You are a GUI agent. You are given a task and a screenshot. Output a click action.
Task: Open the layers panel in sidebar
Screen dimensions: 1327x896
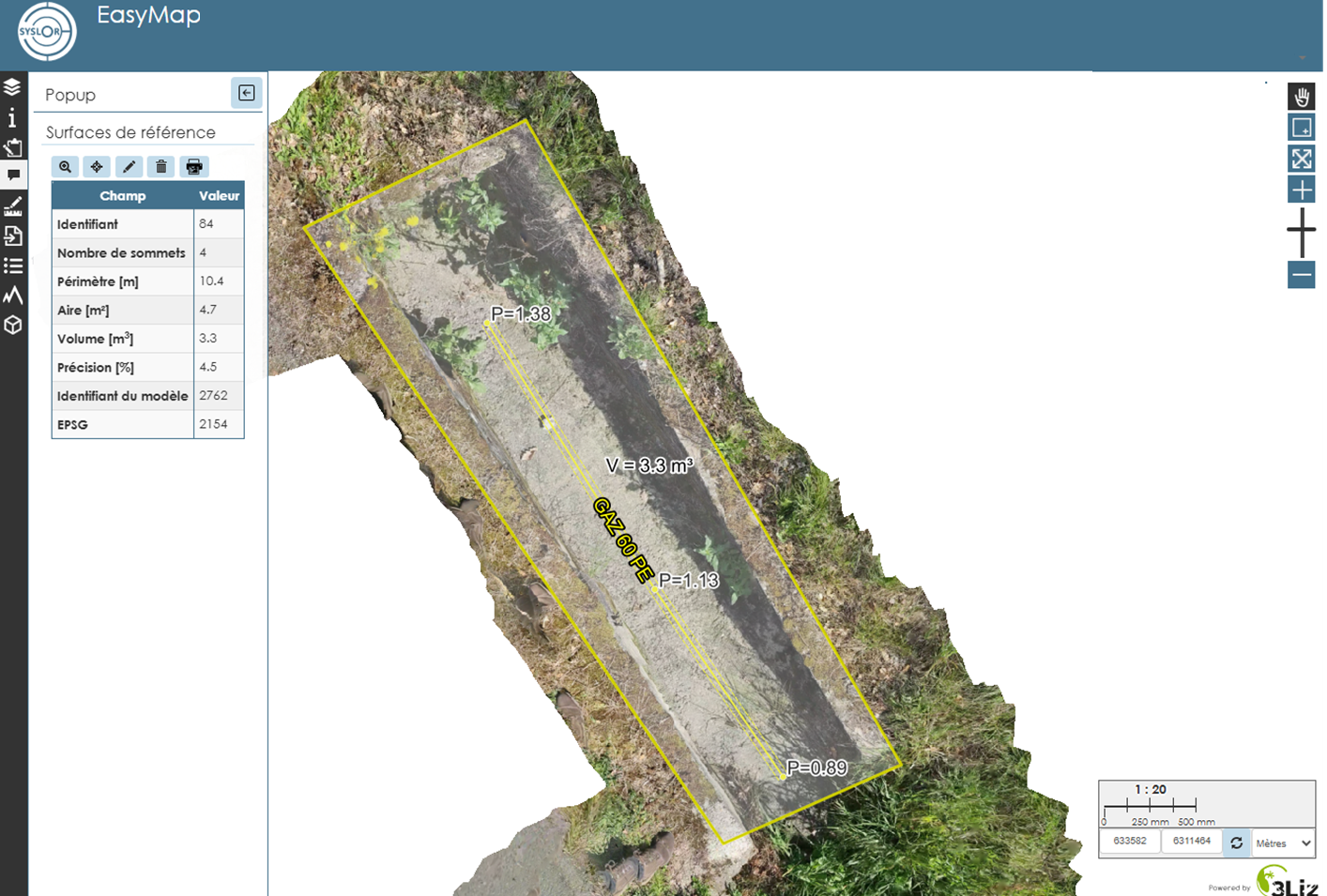click(12, 87)
